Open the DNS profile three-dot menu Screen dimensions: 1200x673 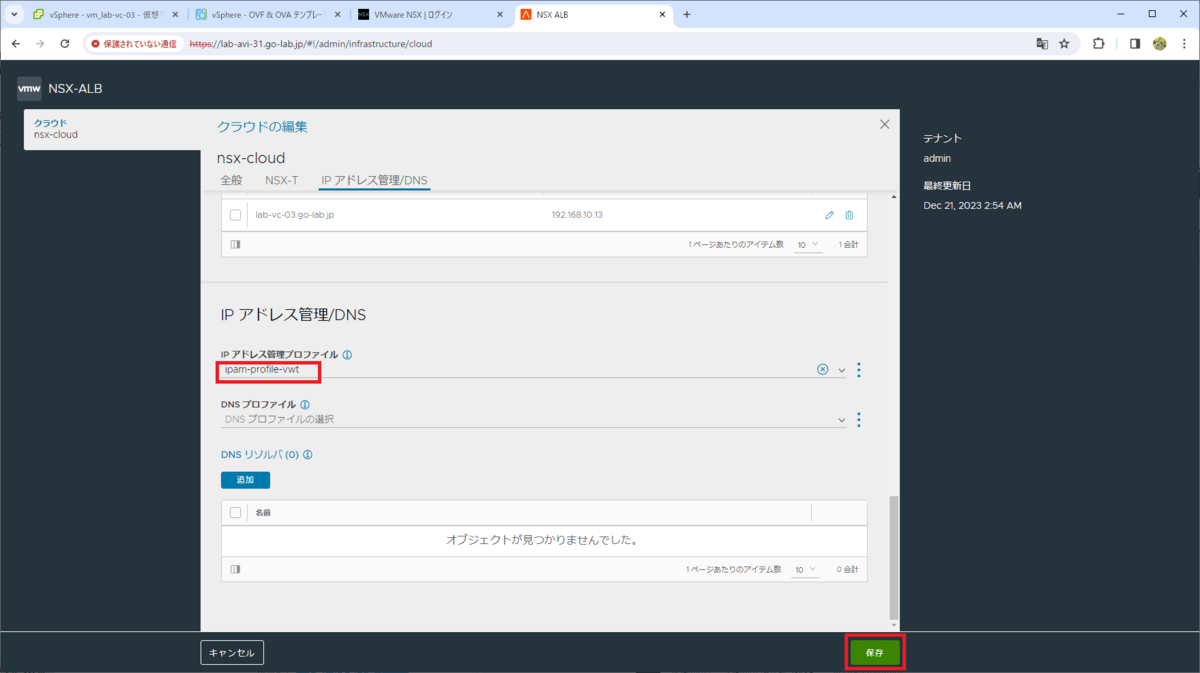(x=859, y=419)
